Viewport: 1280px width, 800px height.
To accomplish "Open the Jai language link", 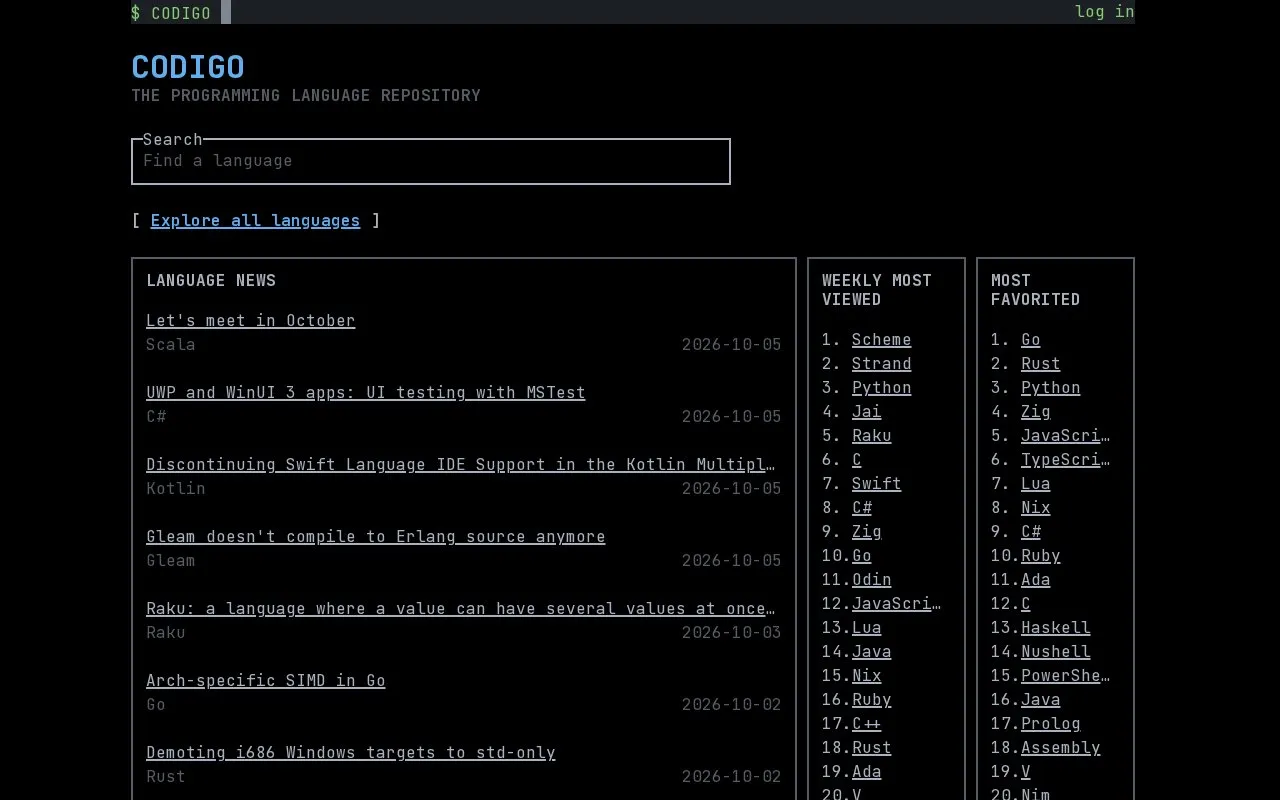I will (x=866, y=412).
